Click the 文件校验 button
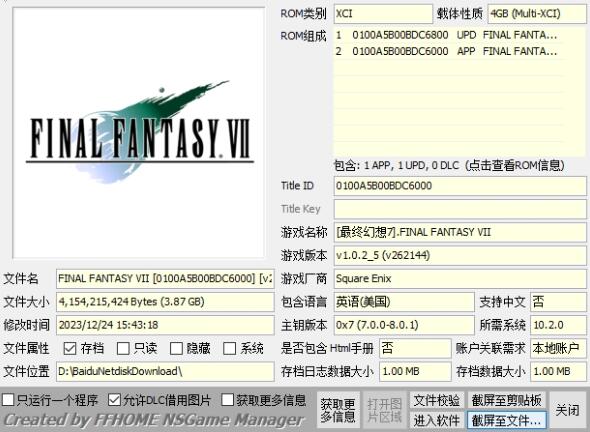 [x=437, y=400]
